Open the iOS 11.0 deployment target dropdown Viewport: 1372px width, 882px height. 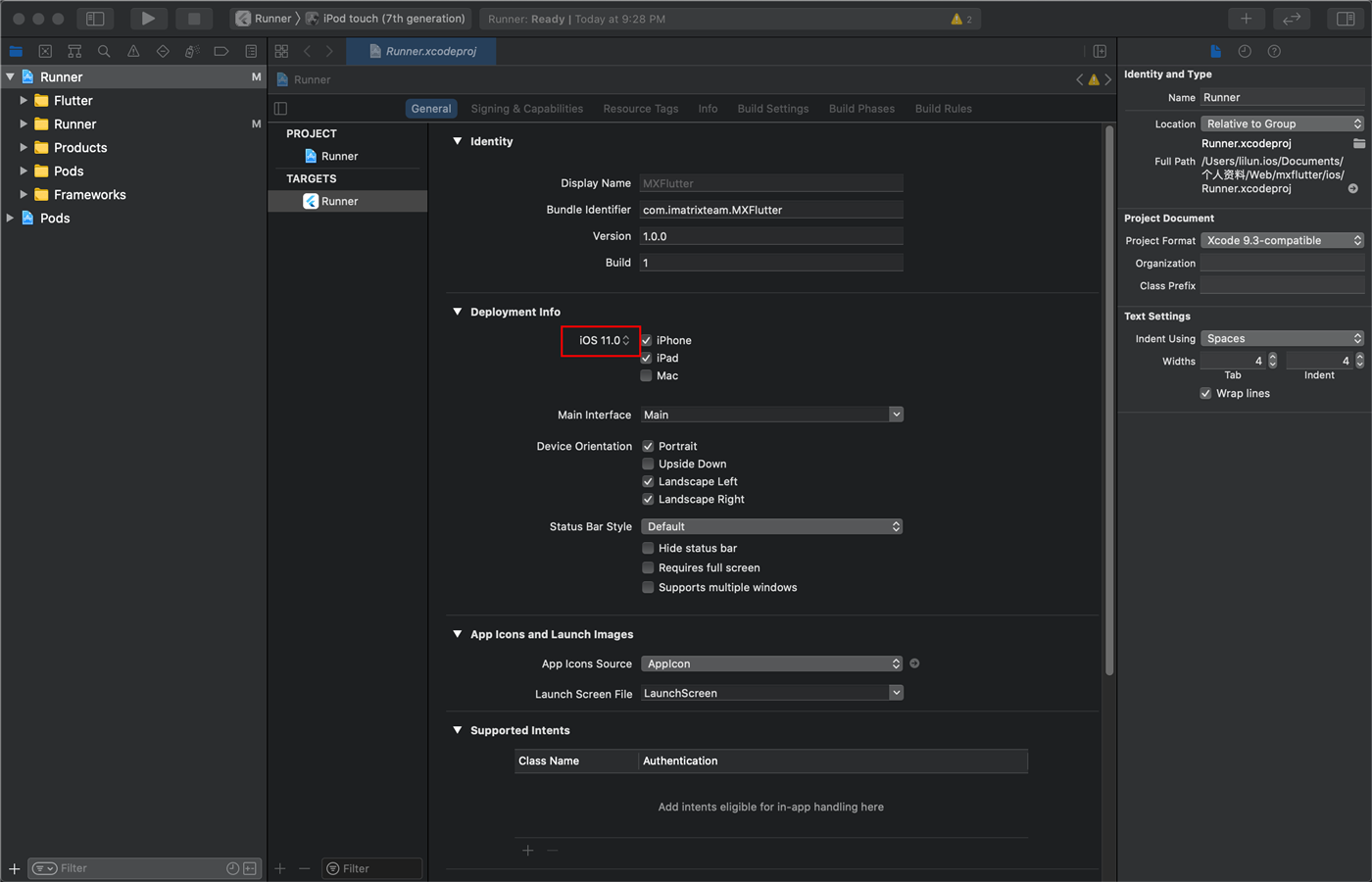click(x=604, y=340)
